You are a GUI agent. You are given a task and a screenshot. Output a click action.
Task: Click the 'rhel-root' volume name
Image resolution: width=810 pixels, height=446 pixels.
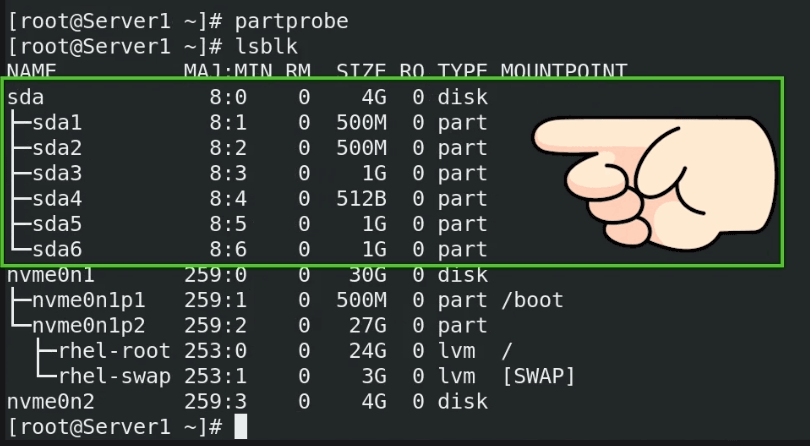[114, 350]
